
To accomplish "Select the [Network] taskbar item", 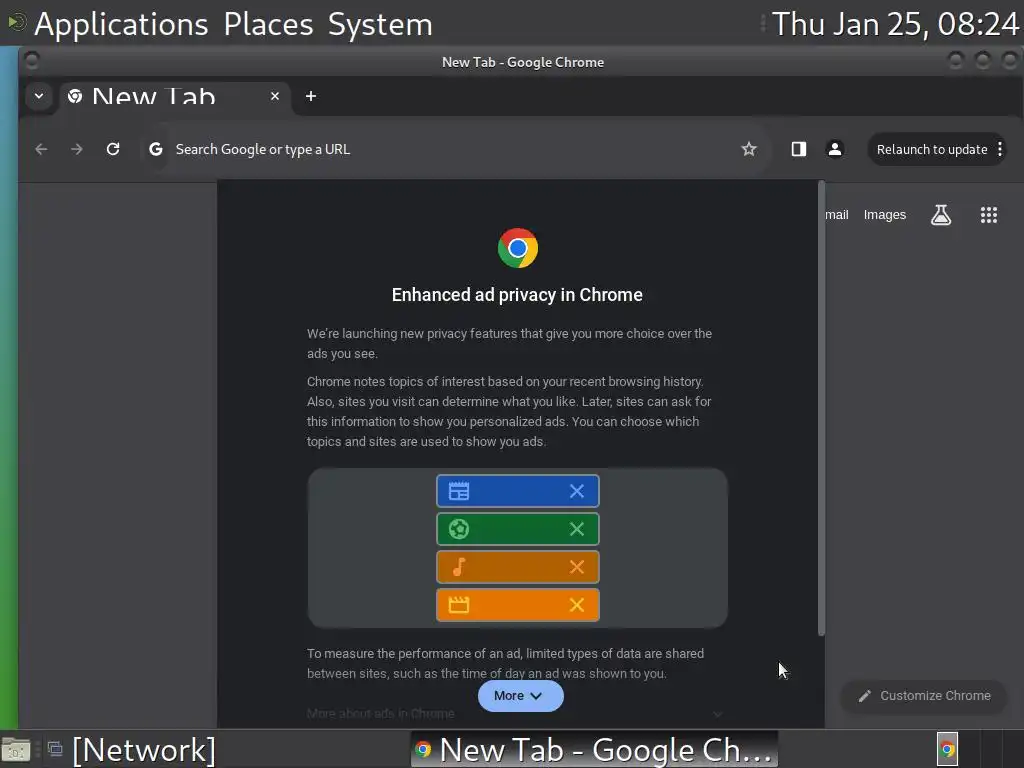I will click(x=144, y=750).
